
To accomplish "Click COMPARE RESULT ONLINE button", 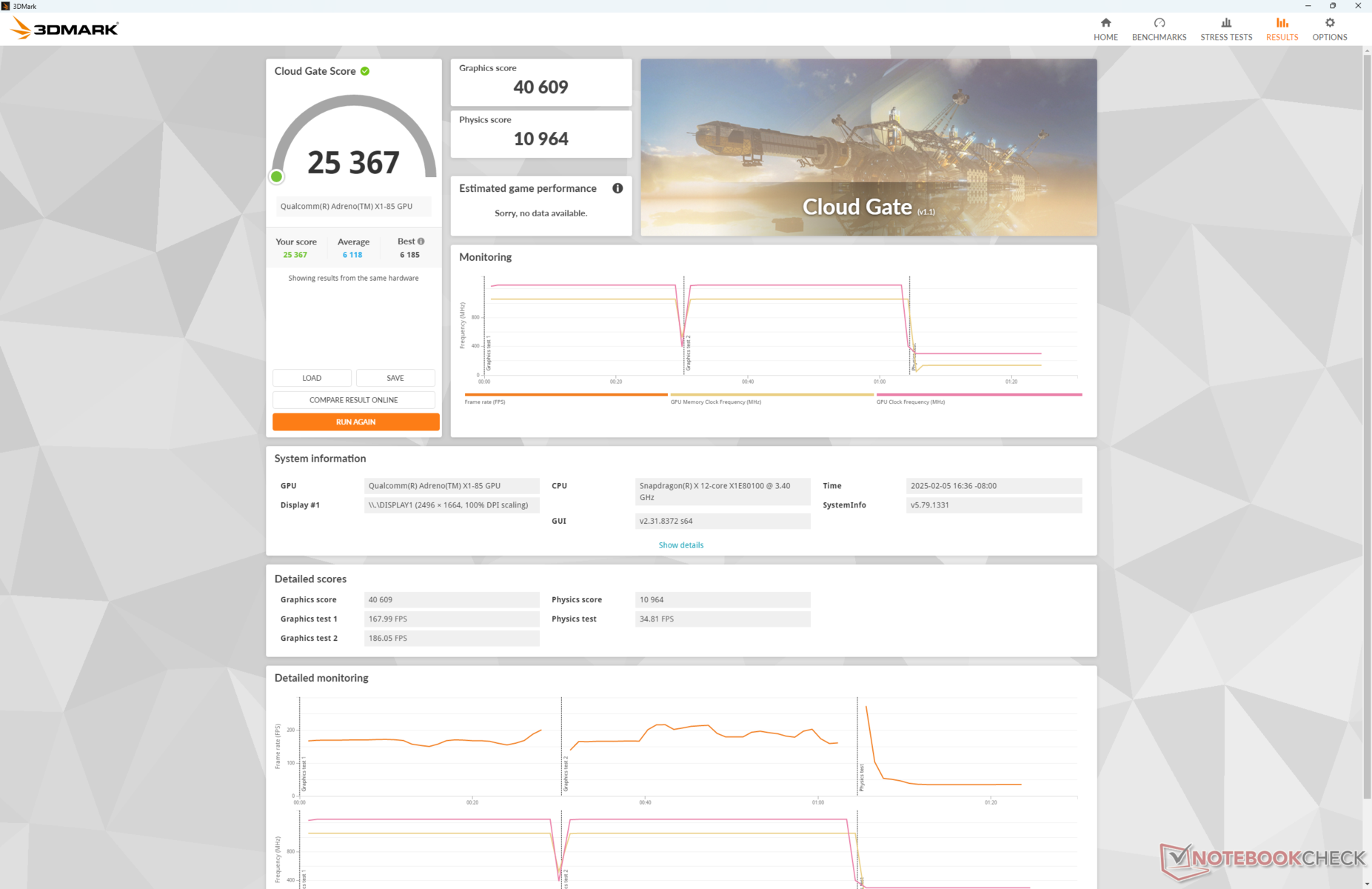I will (x=354, y=400).
